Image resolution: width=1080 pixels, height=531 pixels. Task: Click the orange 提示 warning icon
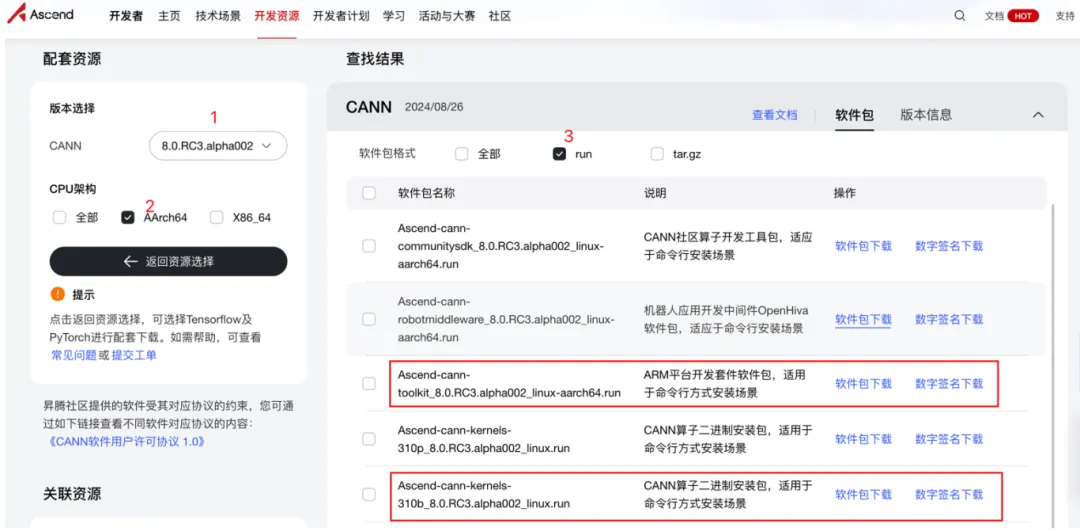57,294
